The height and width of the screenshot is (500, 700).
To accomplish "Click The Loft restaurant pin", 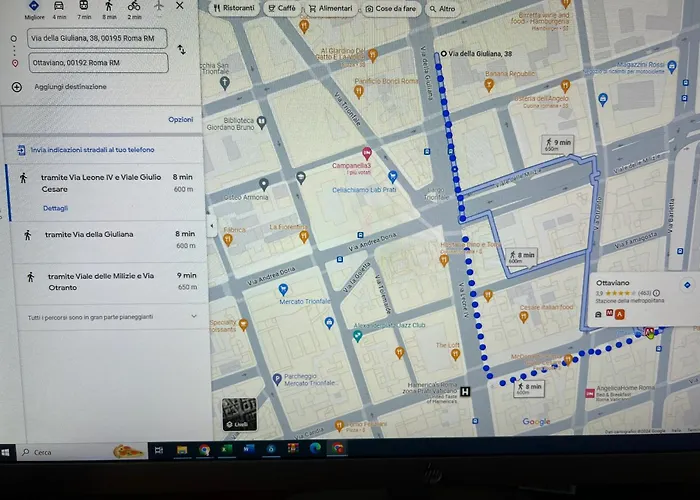I will tap(455, 355).
